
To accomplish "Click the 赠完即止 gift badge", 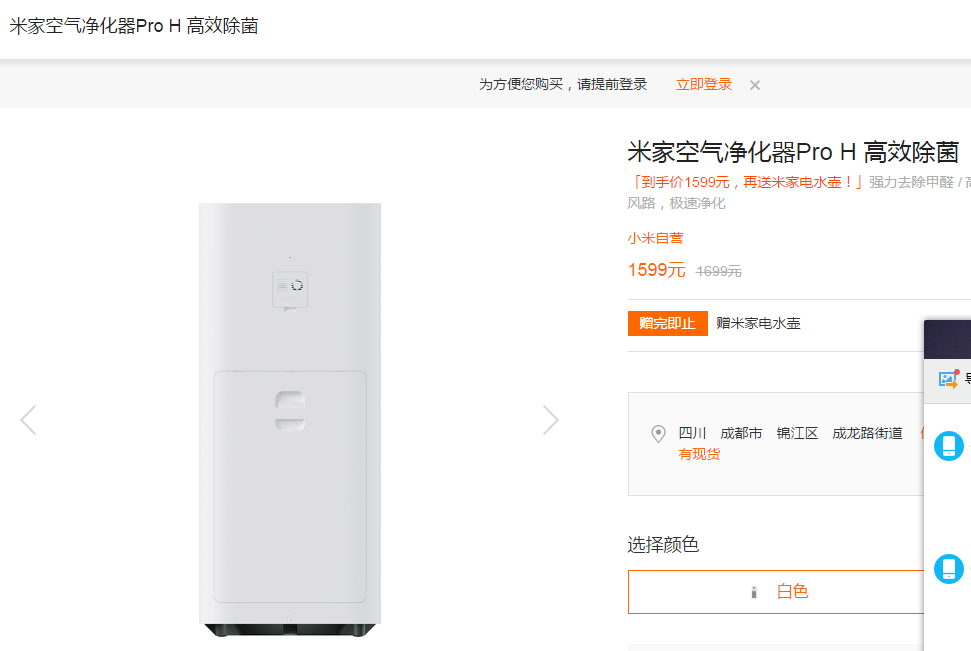I will coord(667,323).
